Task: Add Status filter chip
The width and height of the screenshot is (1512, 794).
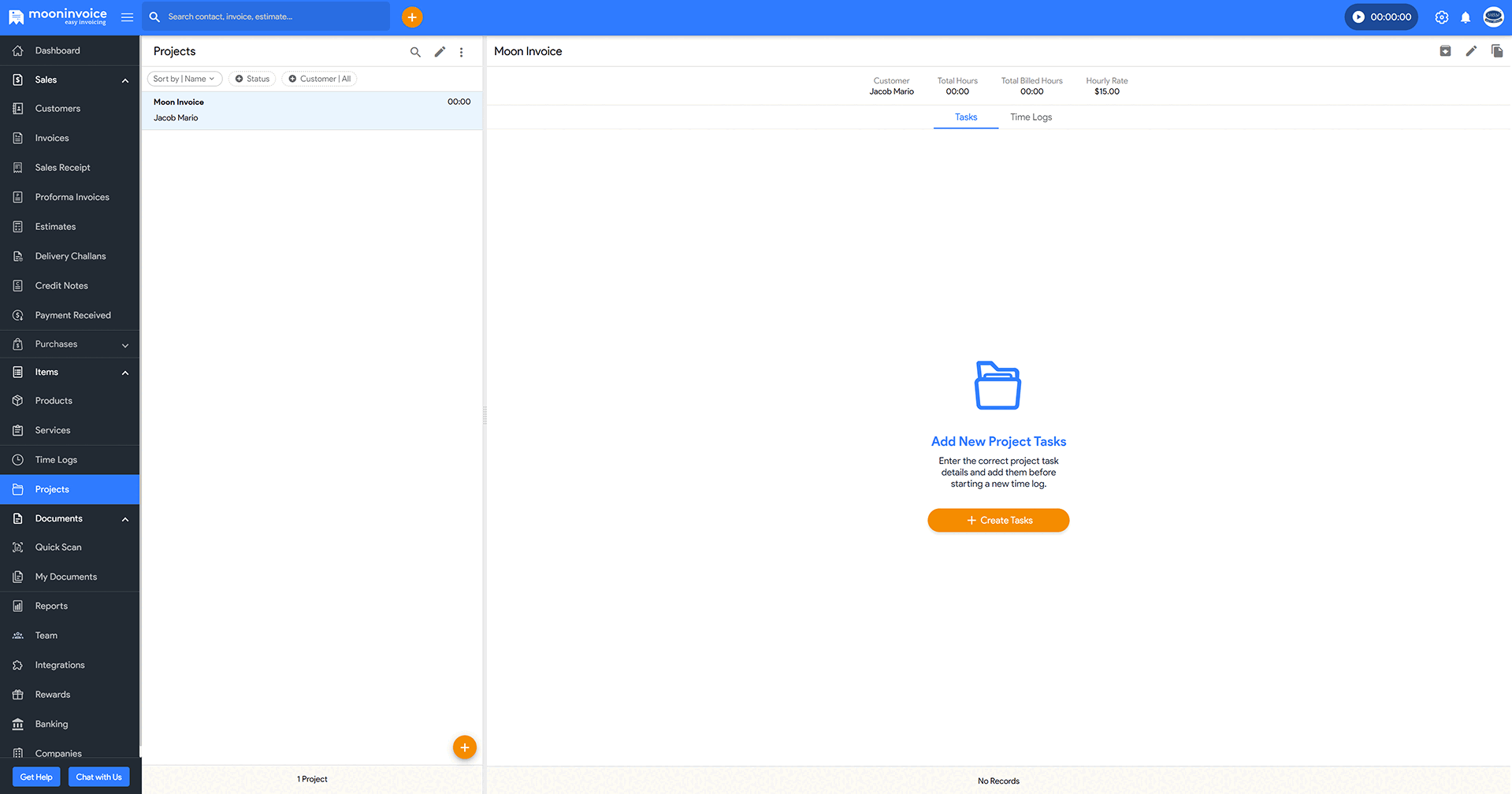Action: [x=252, y=79]
